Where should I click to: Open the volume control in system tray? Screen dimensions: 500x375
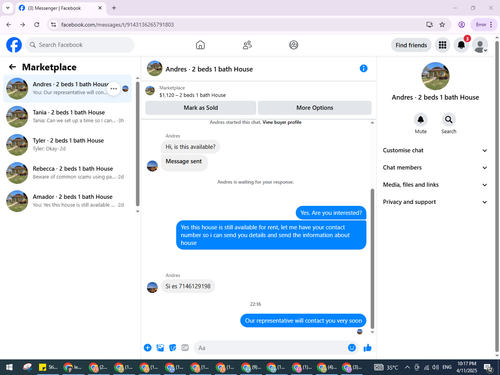tap(435, 367)
